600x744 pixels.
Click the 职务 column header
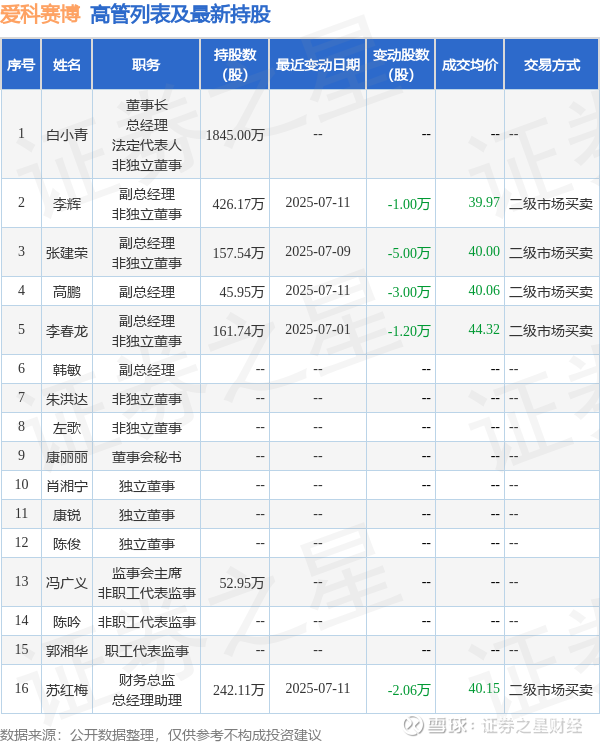[x=146, y=65]
